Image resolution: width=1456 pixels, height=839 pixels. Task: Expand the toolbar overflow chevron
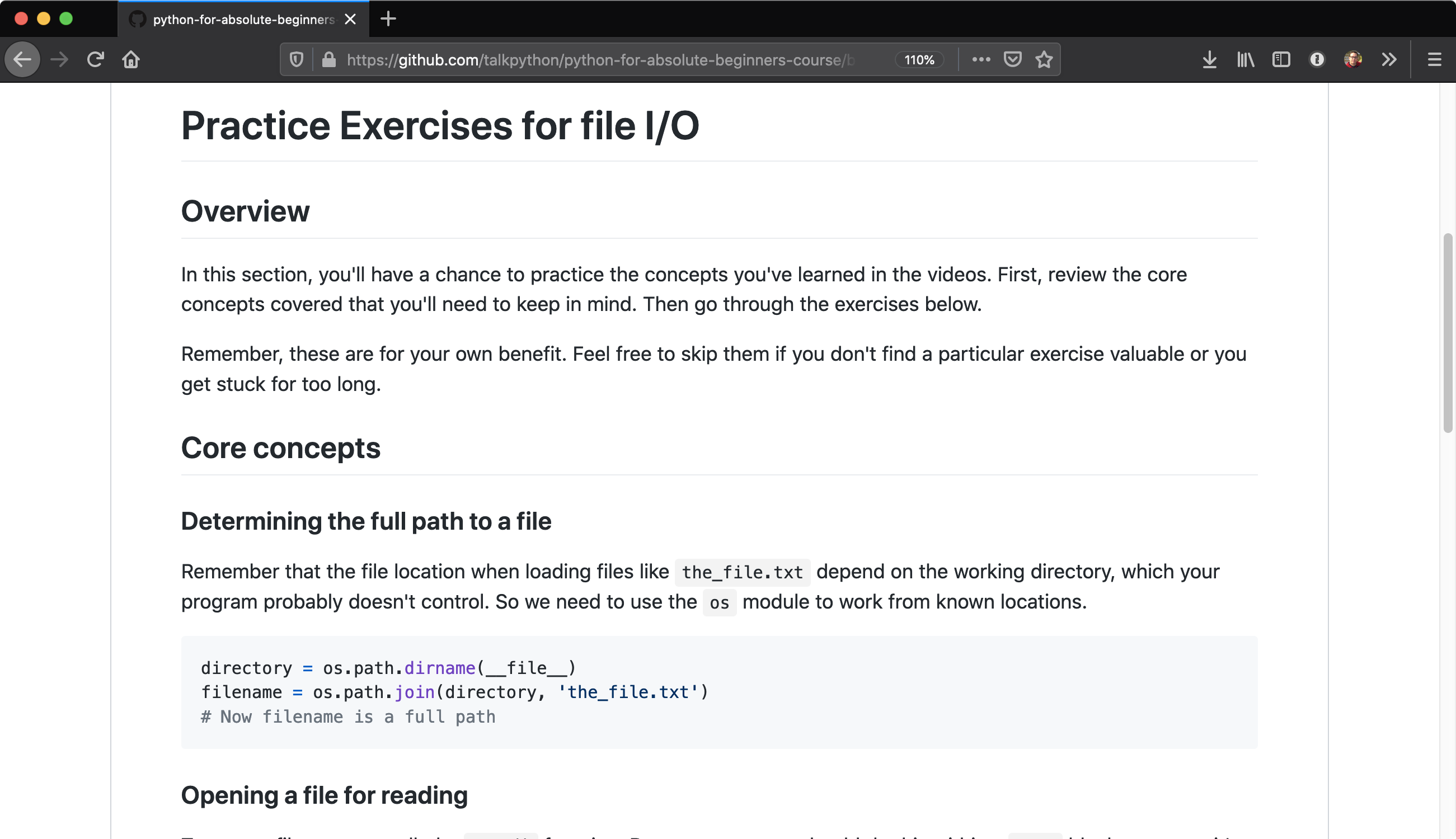point(1389,59)
